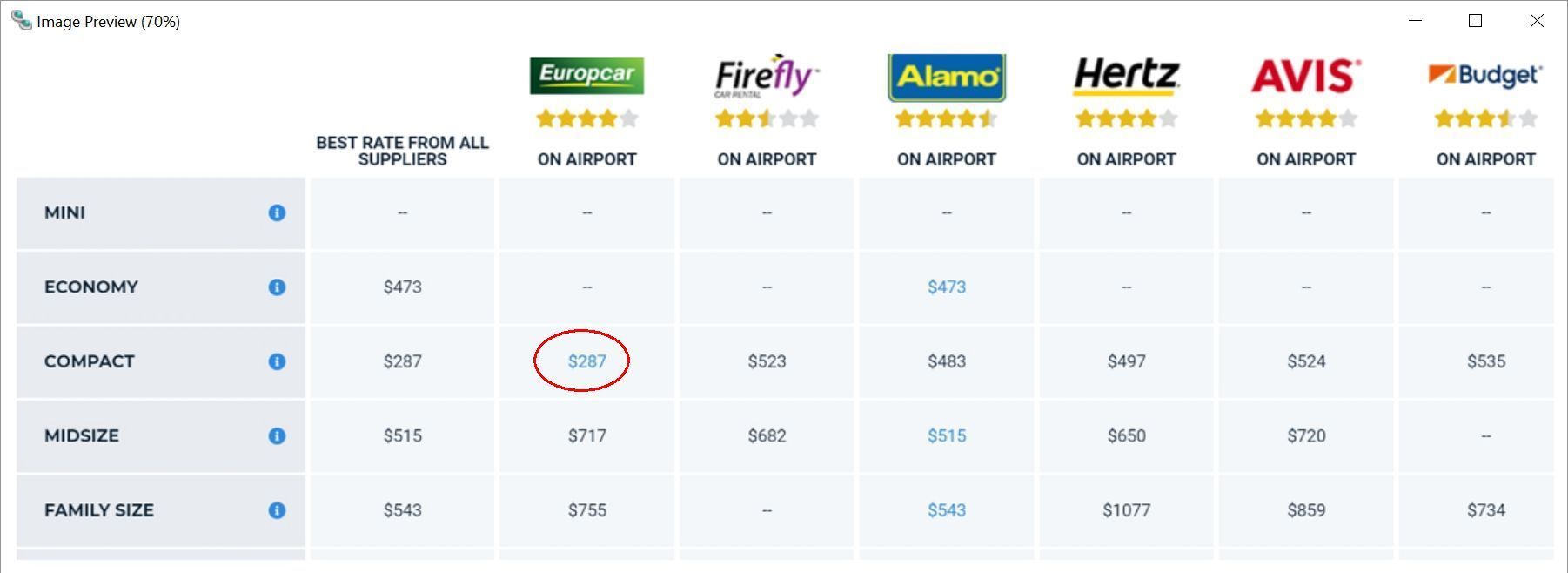Click the Budget logo

pos(1485,75)
